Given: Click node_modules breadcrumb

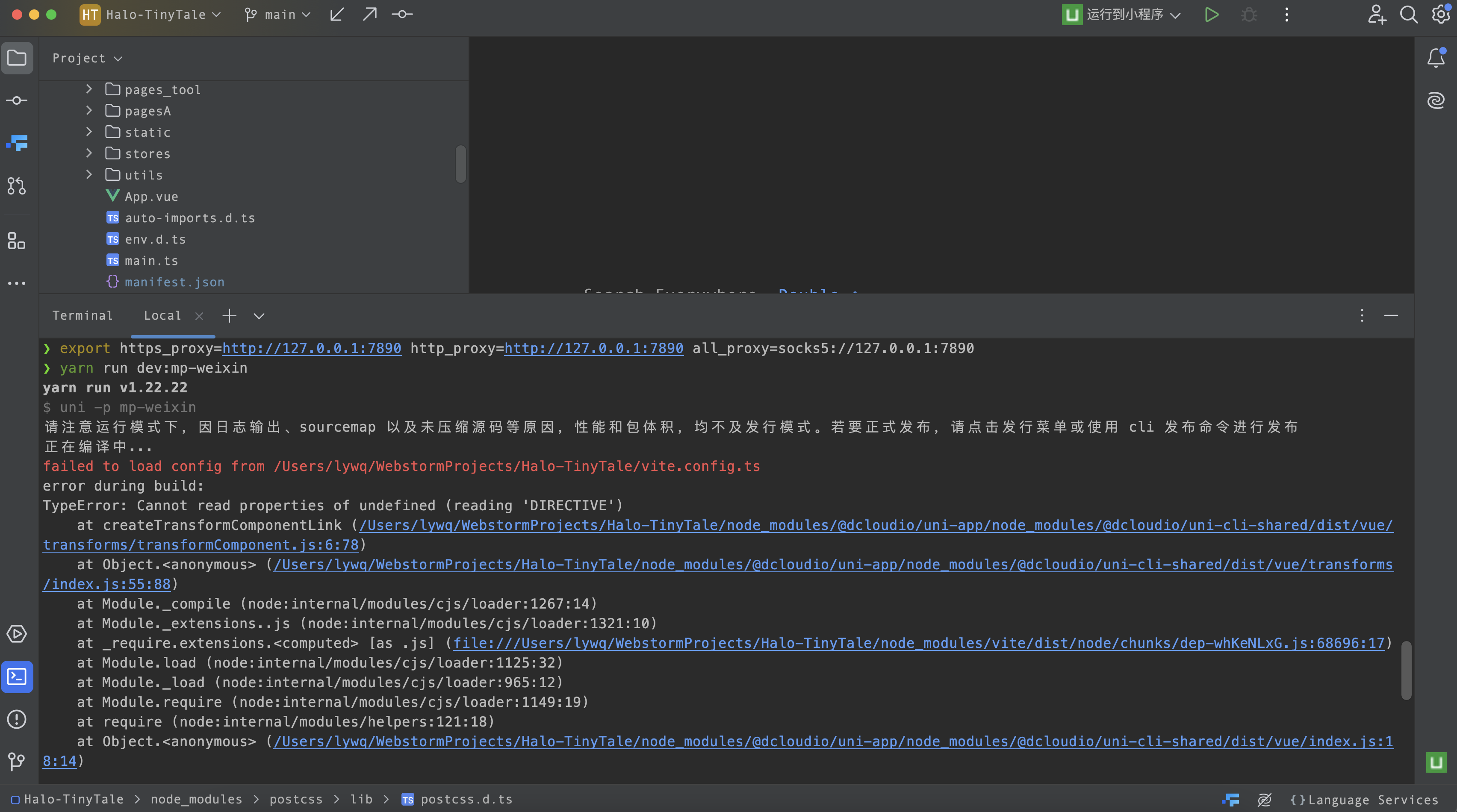Looking at the screenshot, I should [x=196, y=800].
